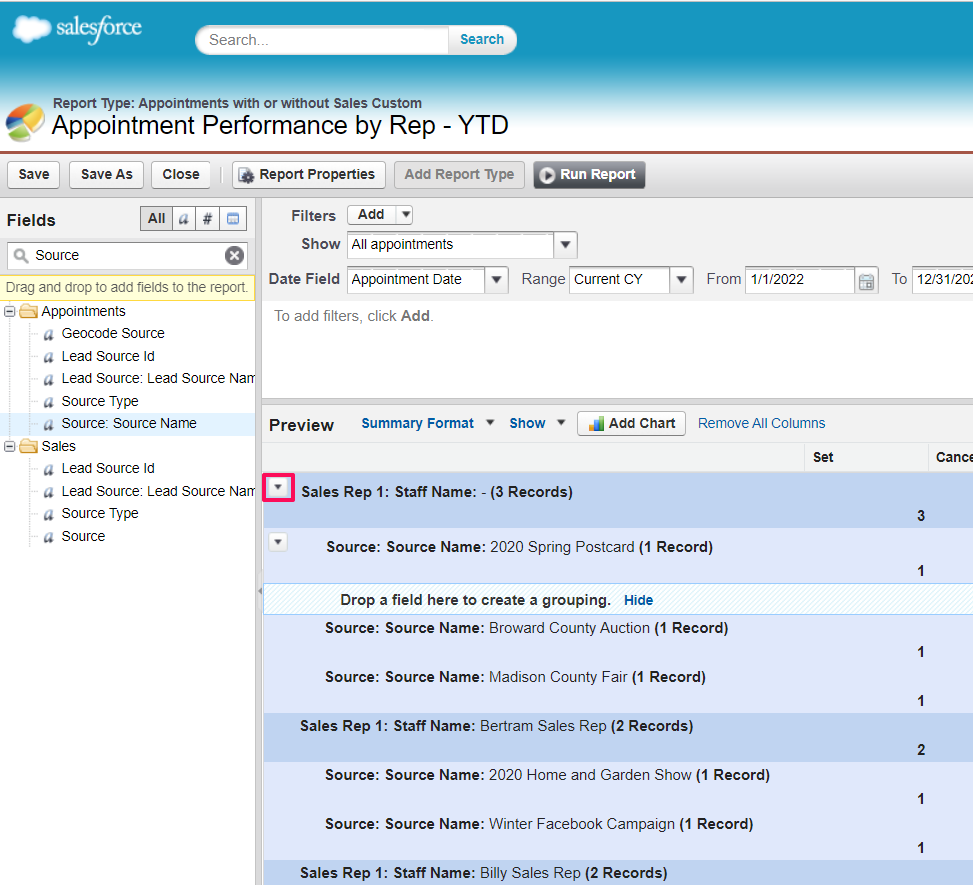This screenshot has width=973, height=885.
Task: Collapse the Appointments folder
Action: [10, 311]
